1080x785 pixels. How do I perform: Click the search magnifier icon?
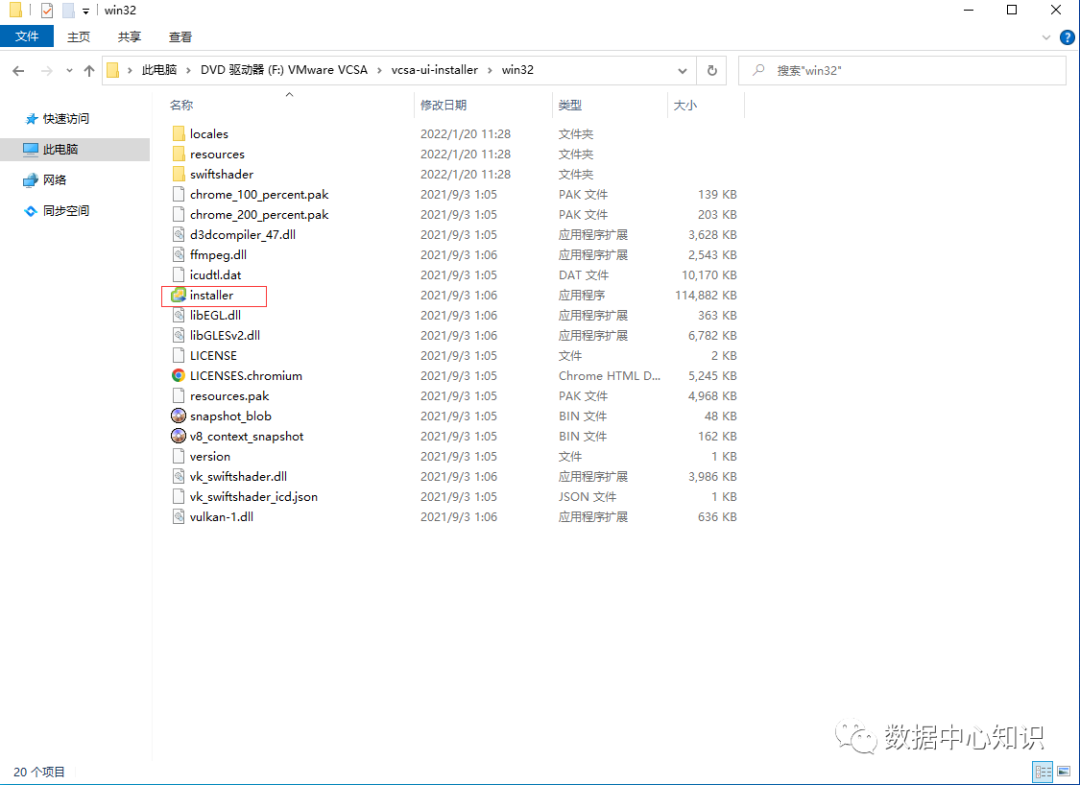(x=758, y=70)
